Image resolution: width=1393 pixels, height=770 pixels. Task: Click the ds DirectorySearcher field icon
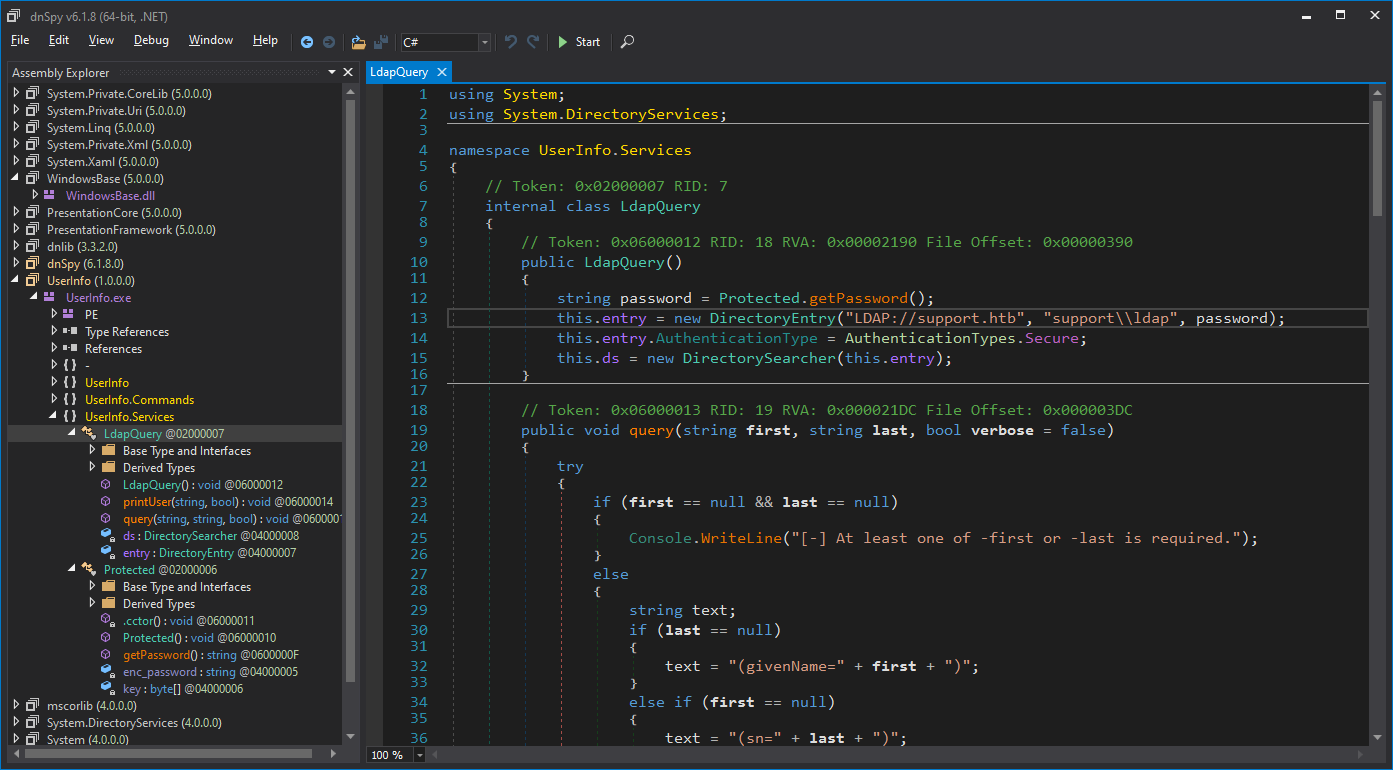pyautogui.click(x=107, y=535)
